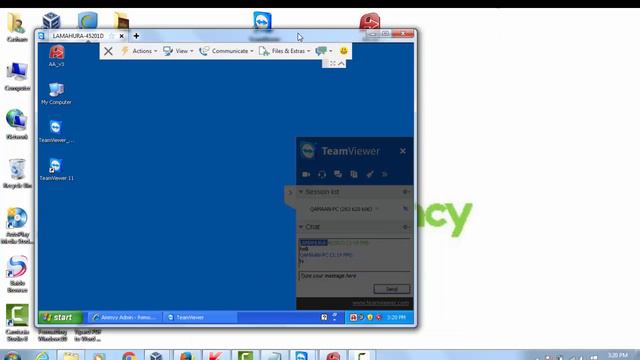Image resolution: width=640 pixels, height=360 pixels.
Task: Switch to the TeamViewer remote taskbar item
Action: click(200, 317)
